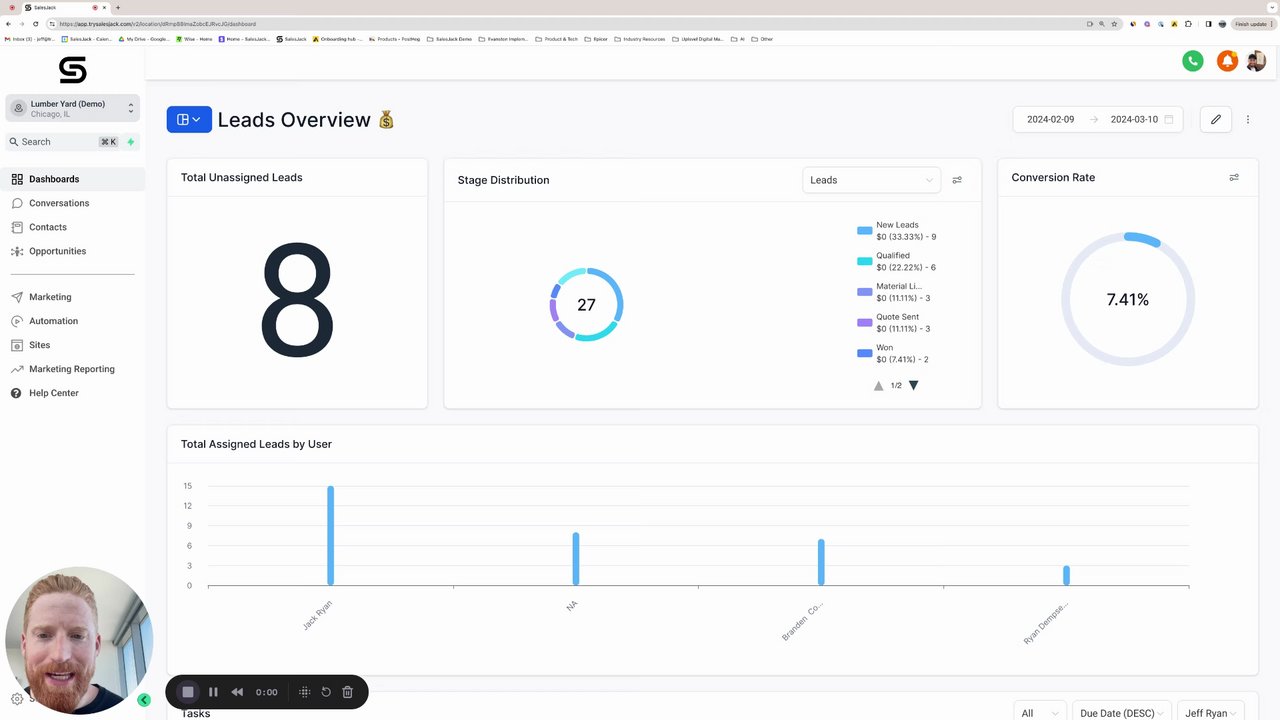The image size is (1280, 720).
Task: Click the green lightning quick-actions icon
Action: (x=132, y=142)
